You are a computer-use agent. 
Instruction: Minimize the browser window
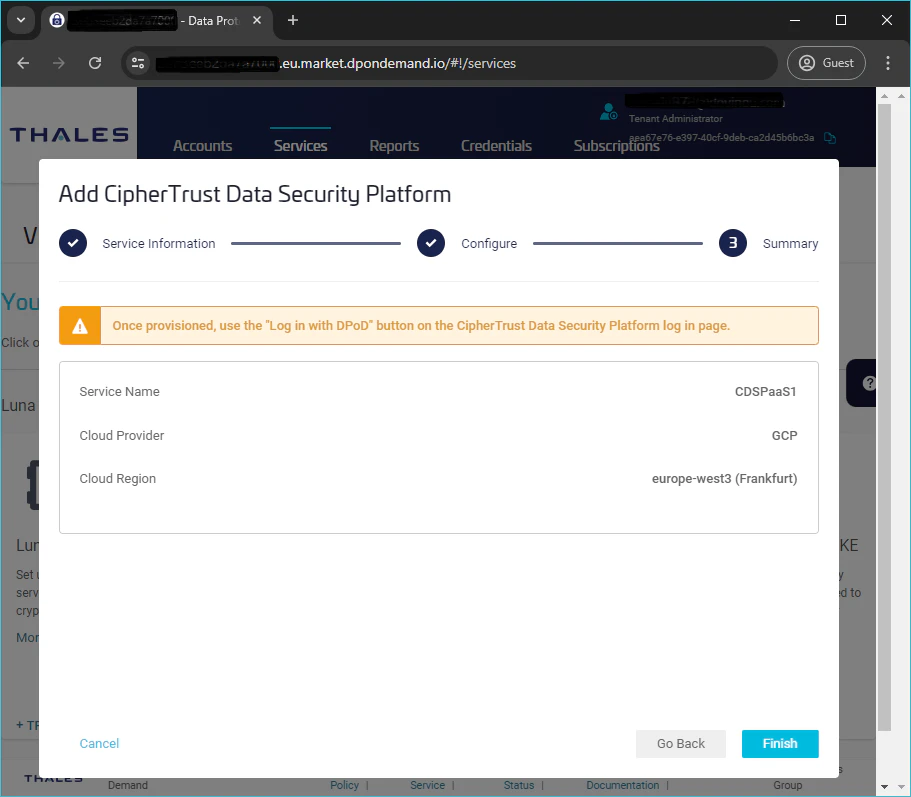[795, 20]
